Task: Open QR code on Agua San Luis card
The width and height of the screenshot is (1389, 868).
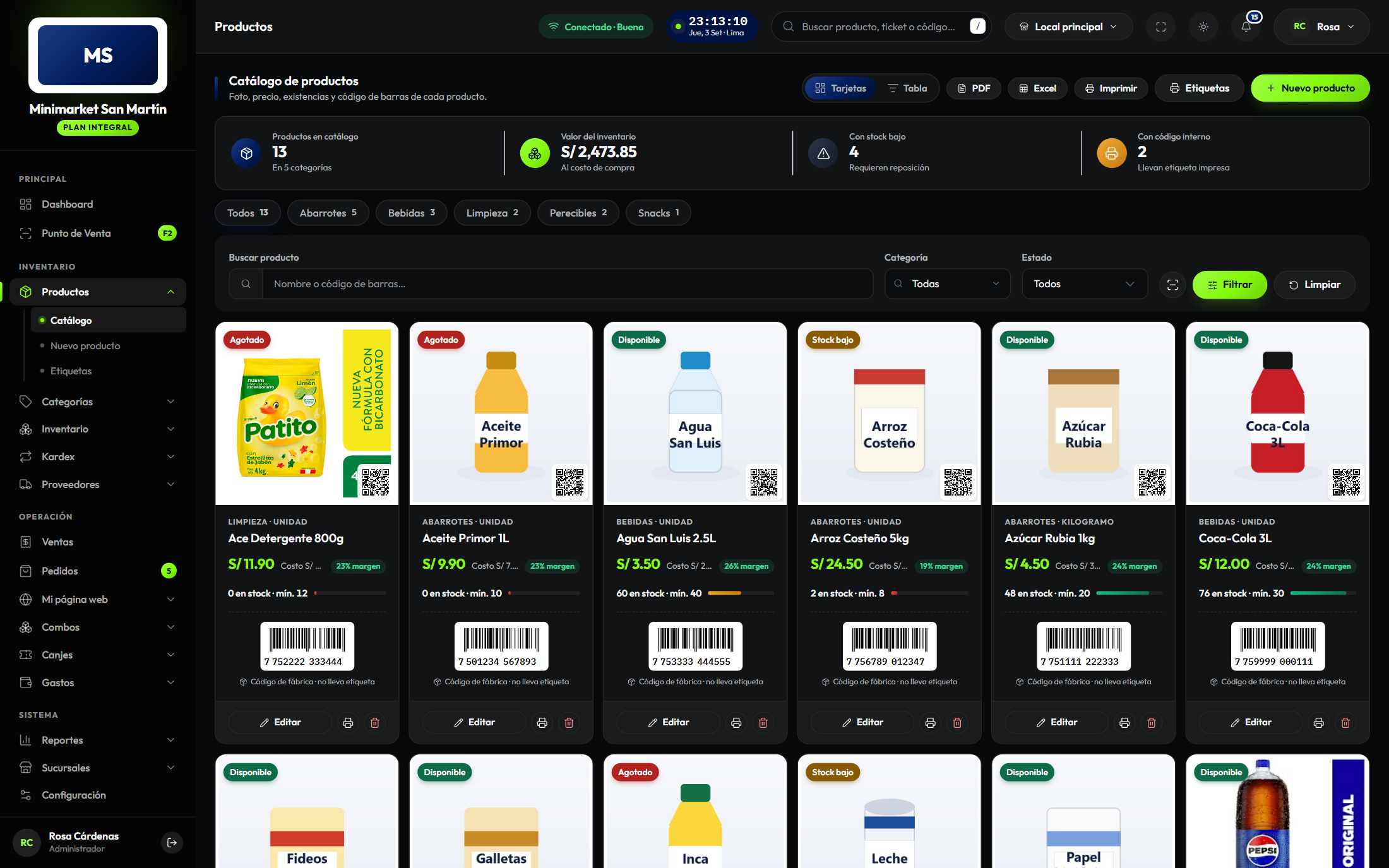Action: pyautogui.click(x=764, y=482)
